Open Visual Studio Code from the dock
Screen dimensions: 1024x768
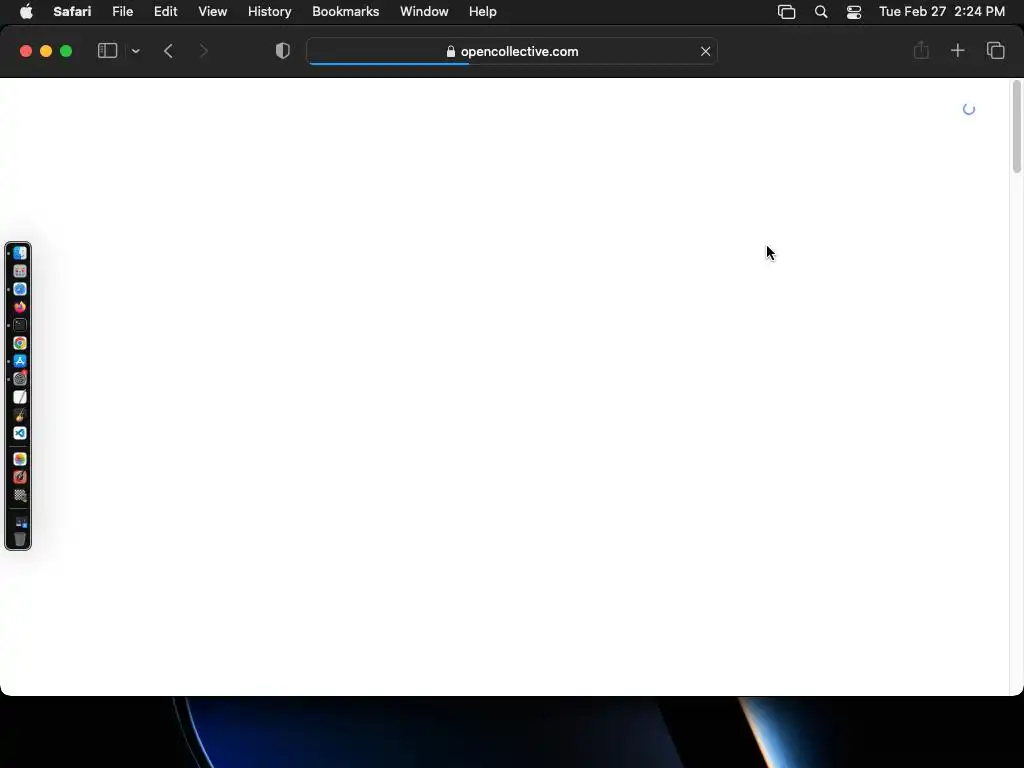20,433
